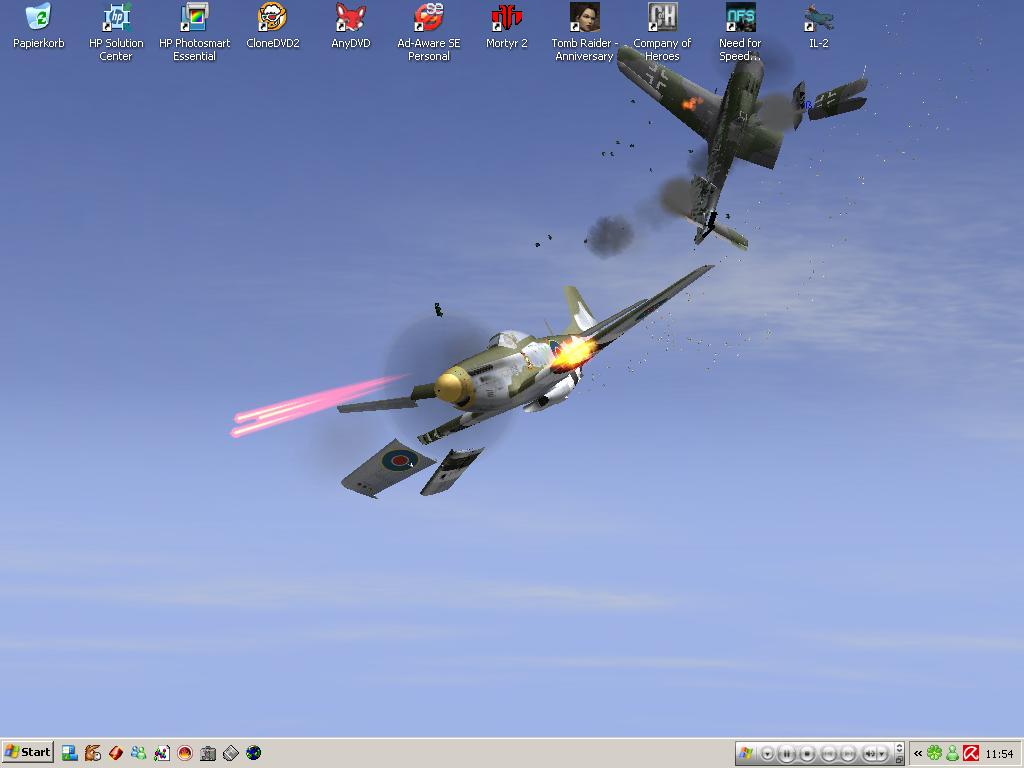Click the green Messenger person tray icon
1024x768 pixels.
click(953, 754)
